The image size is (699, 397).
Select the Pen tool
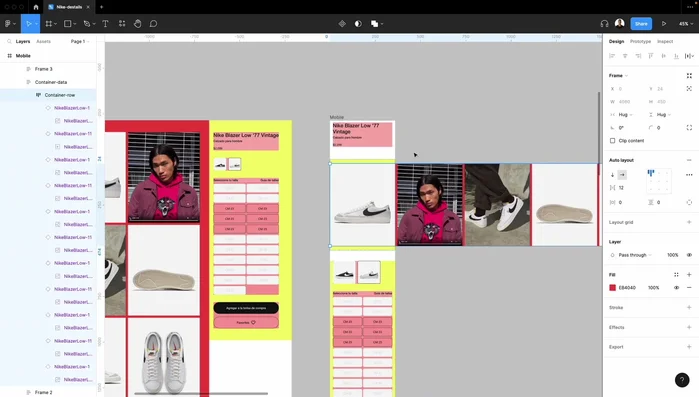coord(86,24)
